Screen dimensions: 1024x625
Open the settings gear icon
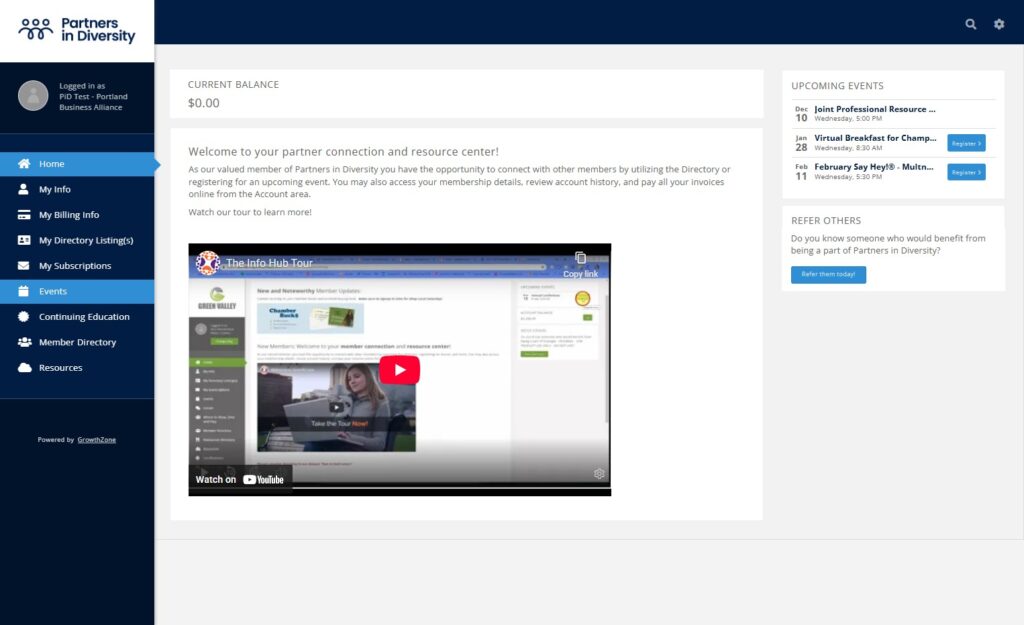(x=998, y=24)
